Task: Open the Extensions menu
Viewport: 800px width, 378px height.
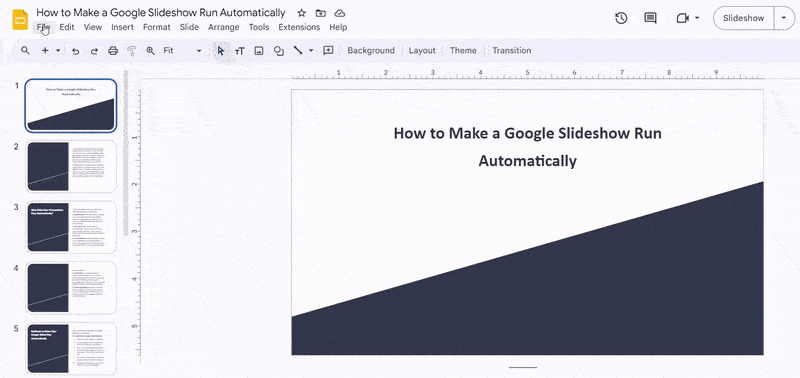Action: [x=299, y=27]
